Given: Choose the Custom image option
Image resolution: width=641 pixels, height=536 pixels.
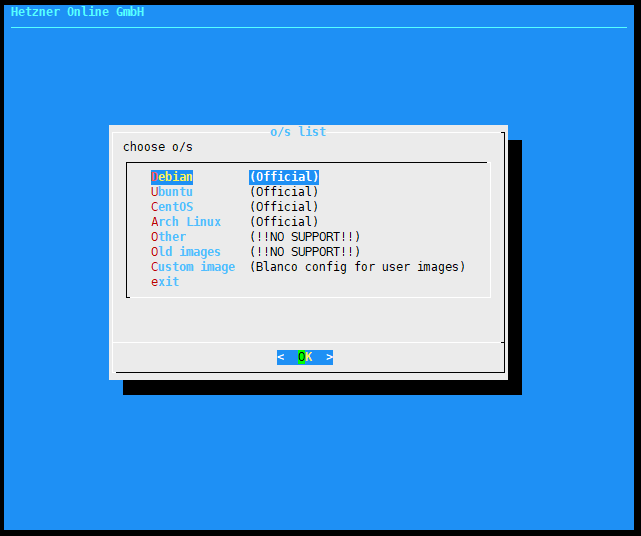Looking at the screenshot, I should coord(193,267).
